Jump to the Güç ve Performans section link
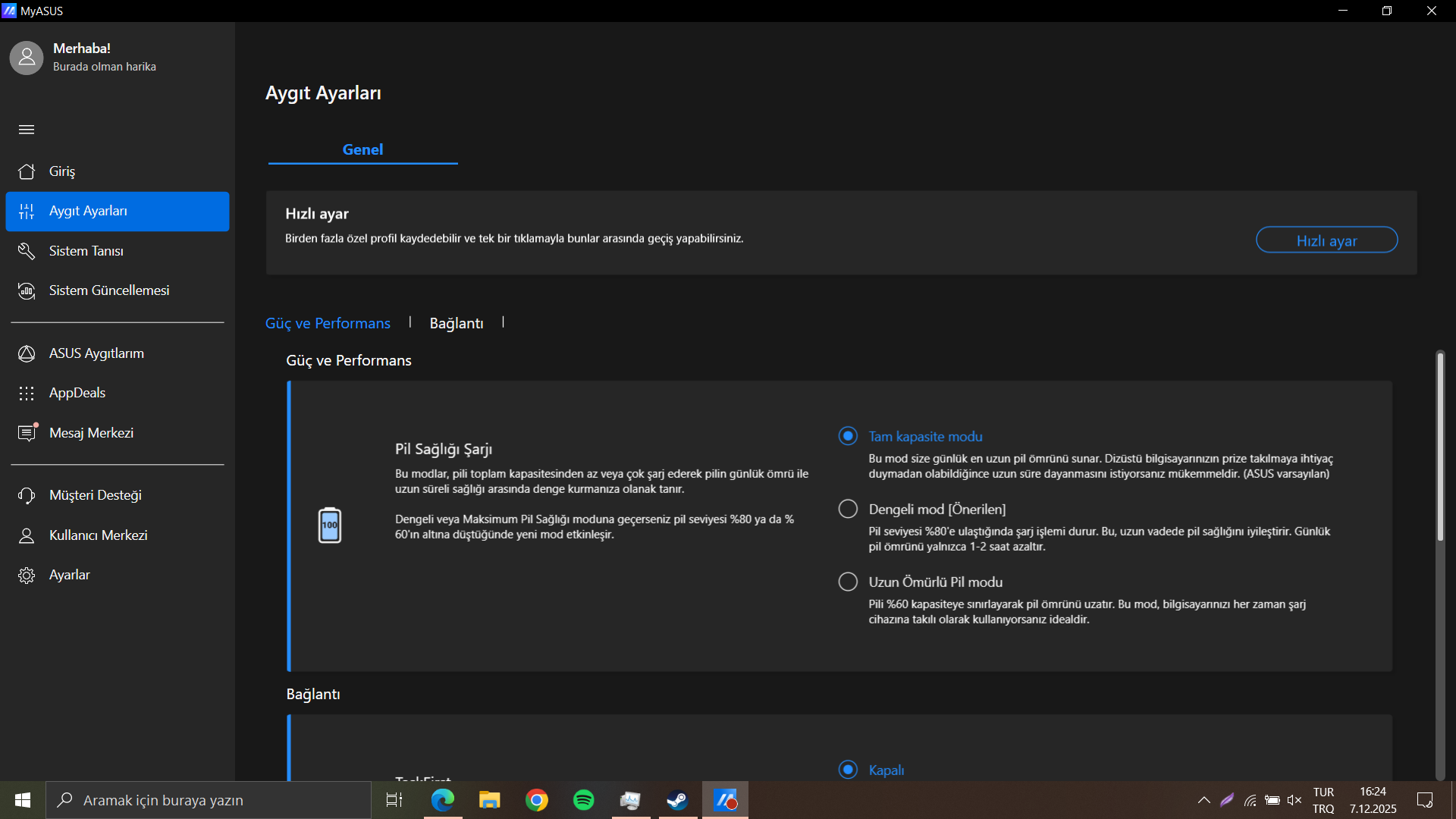The image size is (1456, 819). [x=328, y=323]
